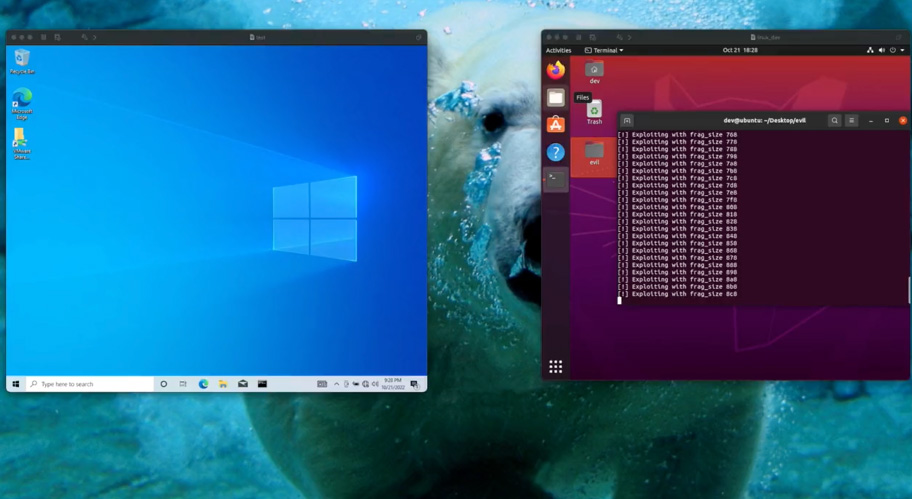Open the Terminal app menu dropdown
The width and height of the screenshot is (912, 499).
point(604,51)
